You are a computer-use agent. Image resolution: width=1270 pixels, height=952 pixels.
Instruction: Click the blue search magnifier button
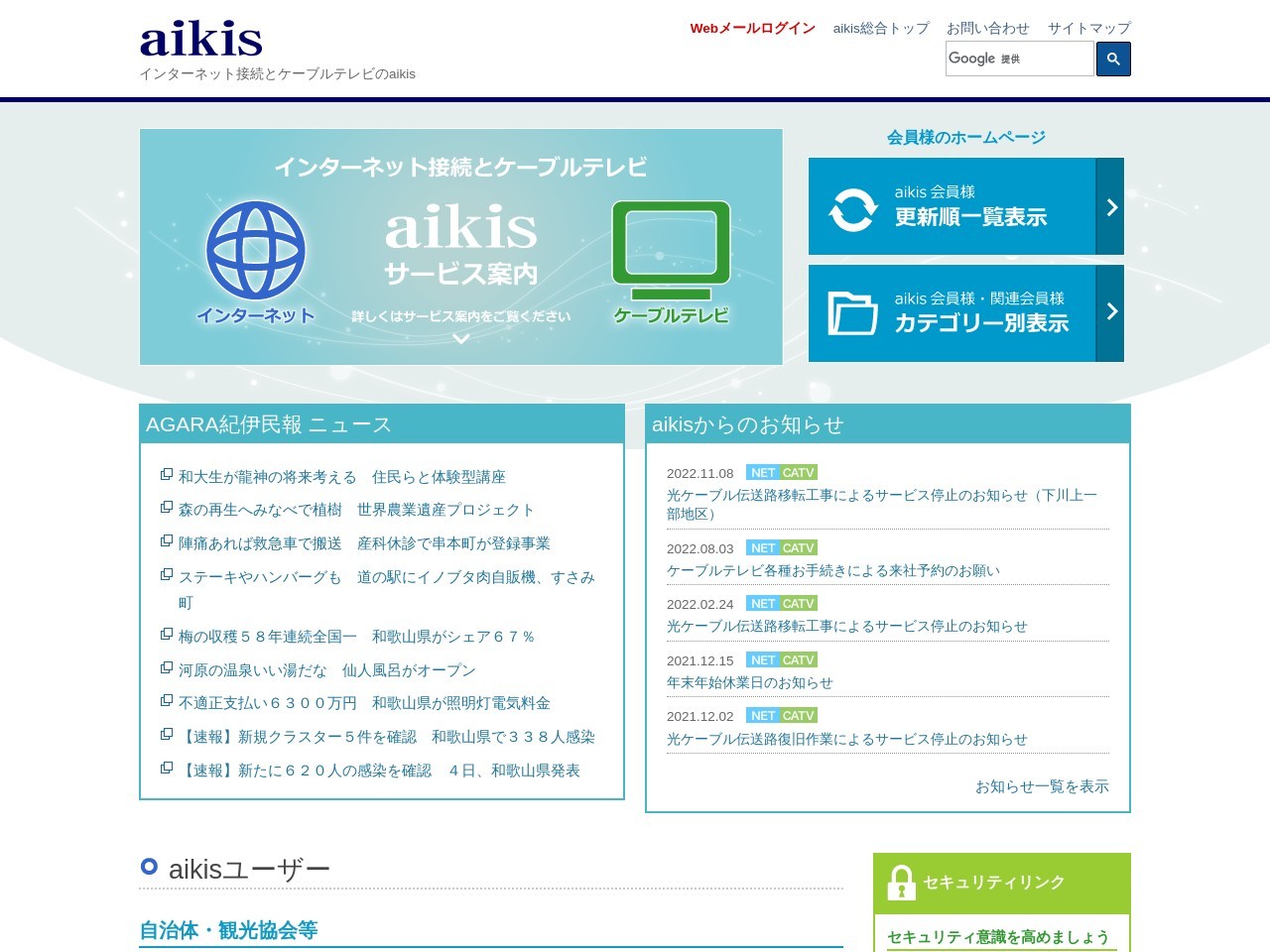click(x=1113, y=59)
